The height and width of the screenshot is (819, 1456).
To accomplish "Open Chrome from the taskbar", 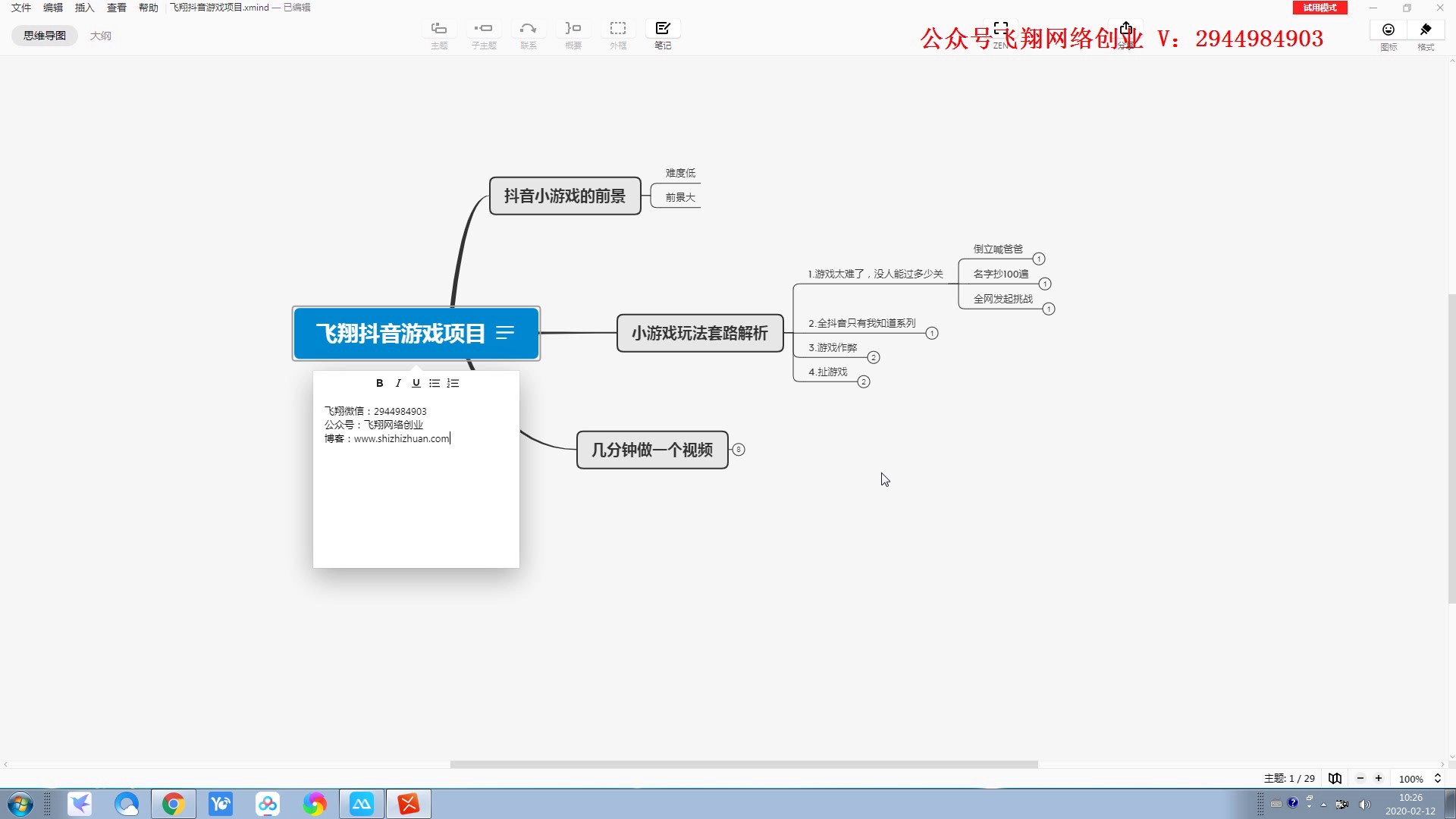I will point(173,804).
